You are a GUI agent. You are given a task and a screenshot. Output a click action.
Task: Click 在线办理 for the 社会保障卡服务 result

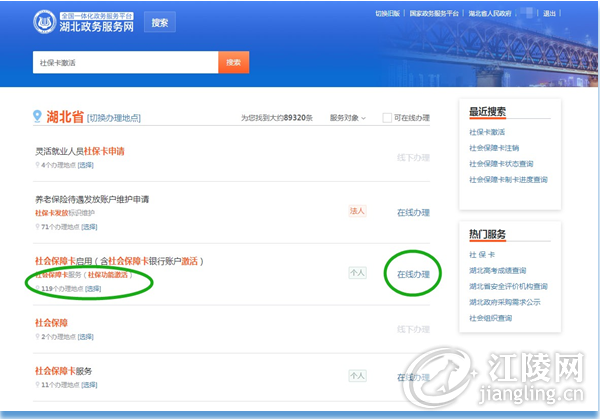coord(413,377)
